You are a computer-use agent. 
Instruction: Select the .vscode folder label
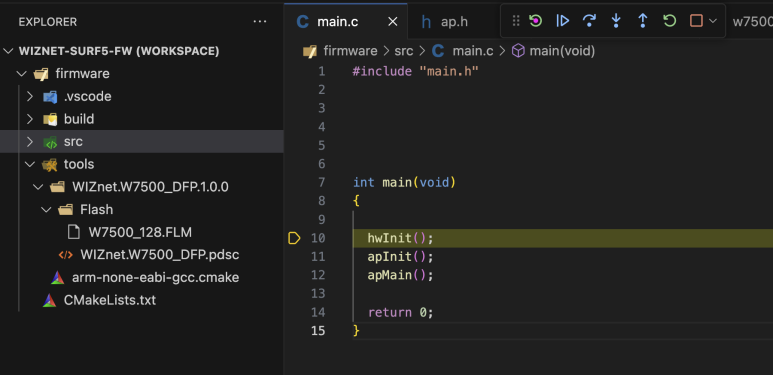(87, 97)
